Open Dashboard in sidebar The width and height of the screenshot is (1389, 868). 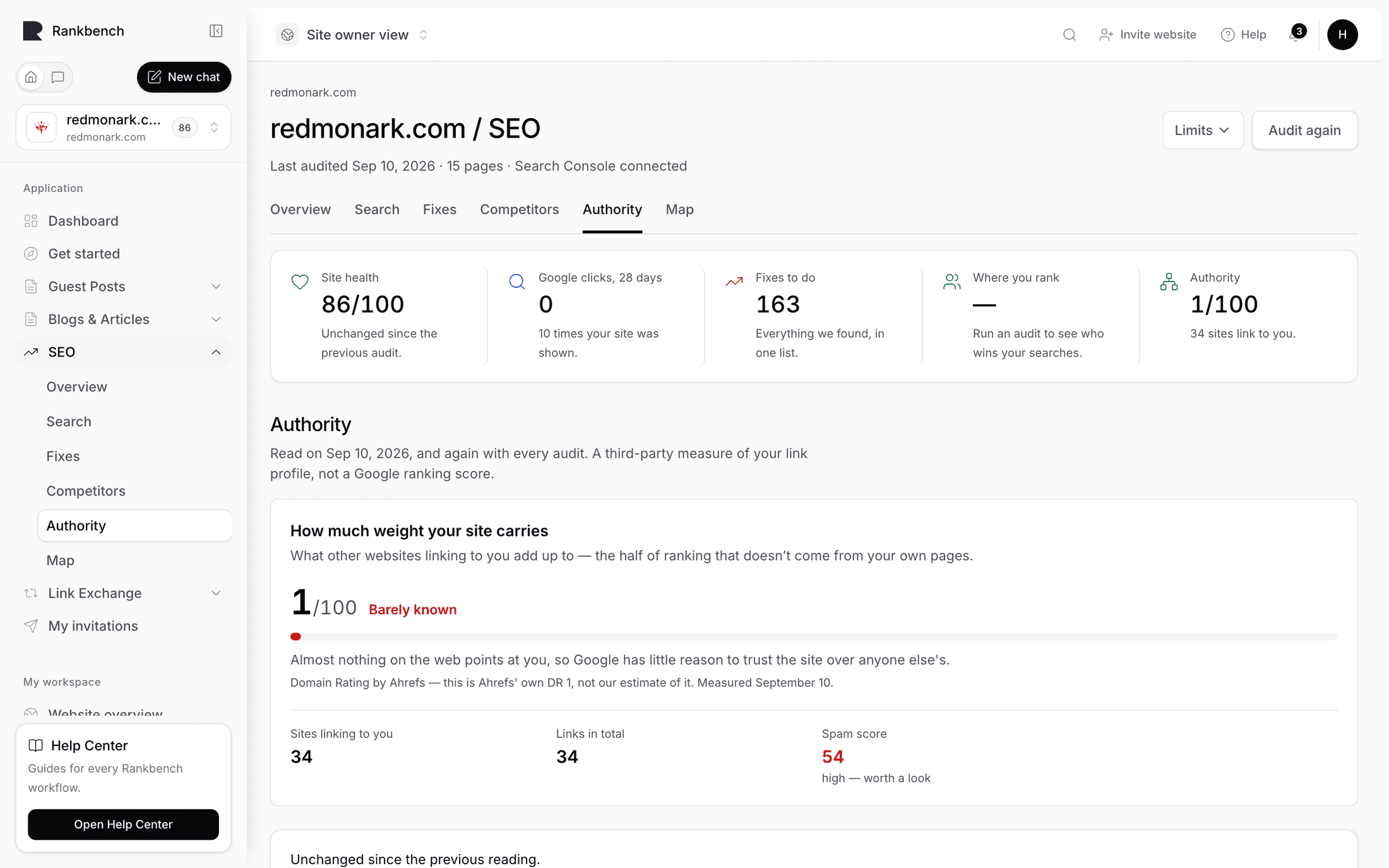tap(123, 221)
